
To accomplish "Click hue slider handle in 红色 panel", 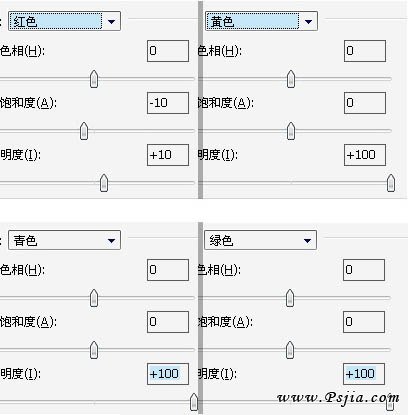I will [x=94, y=79].
